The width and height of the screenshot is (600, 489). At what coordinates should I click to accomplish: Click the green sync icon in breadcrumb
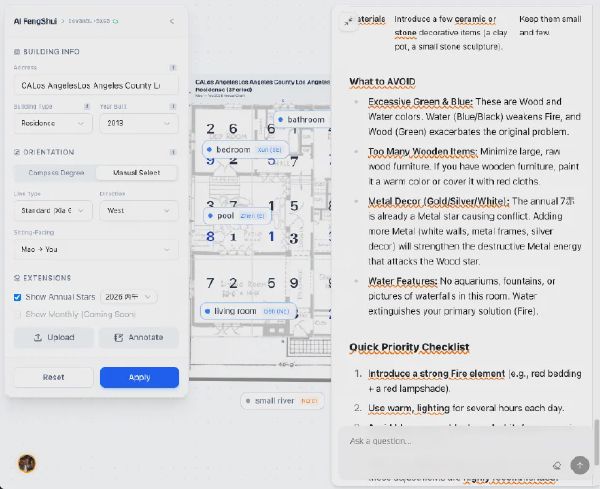pyautogui.click(x=116, y=21)
